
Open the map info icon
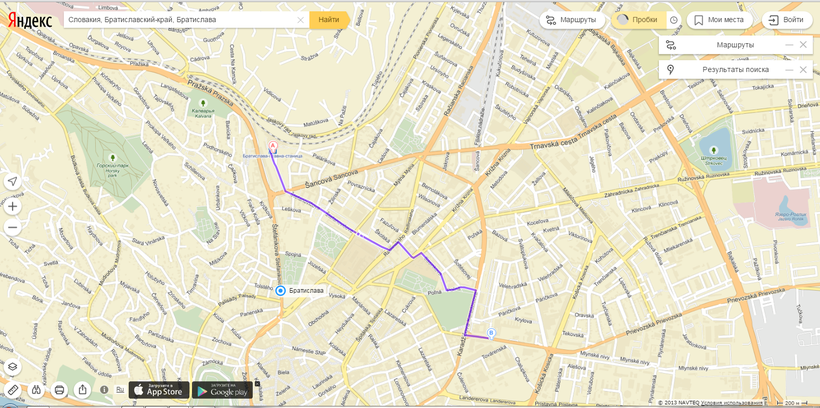[x=104, y=390]
